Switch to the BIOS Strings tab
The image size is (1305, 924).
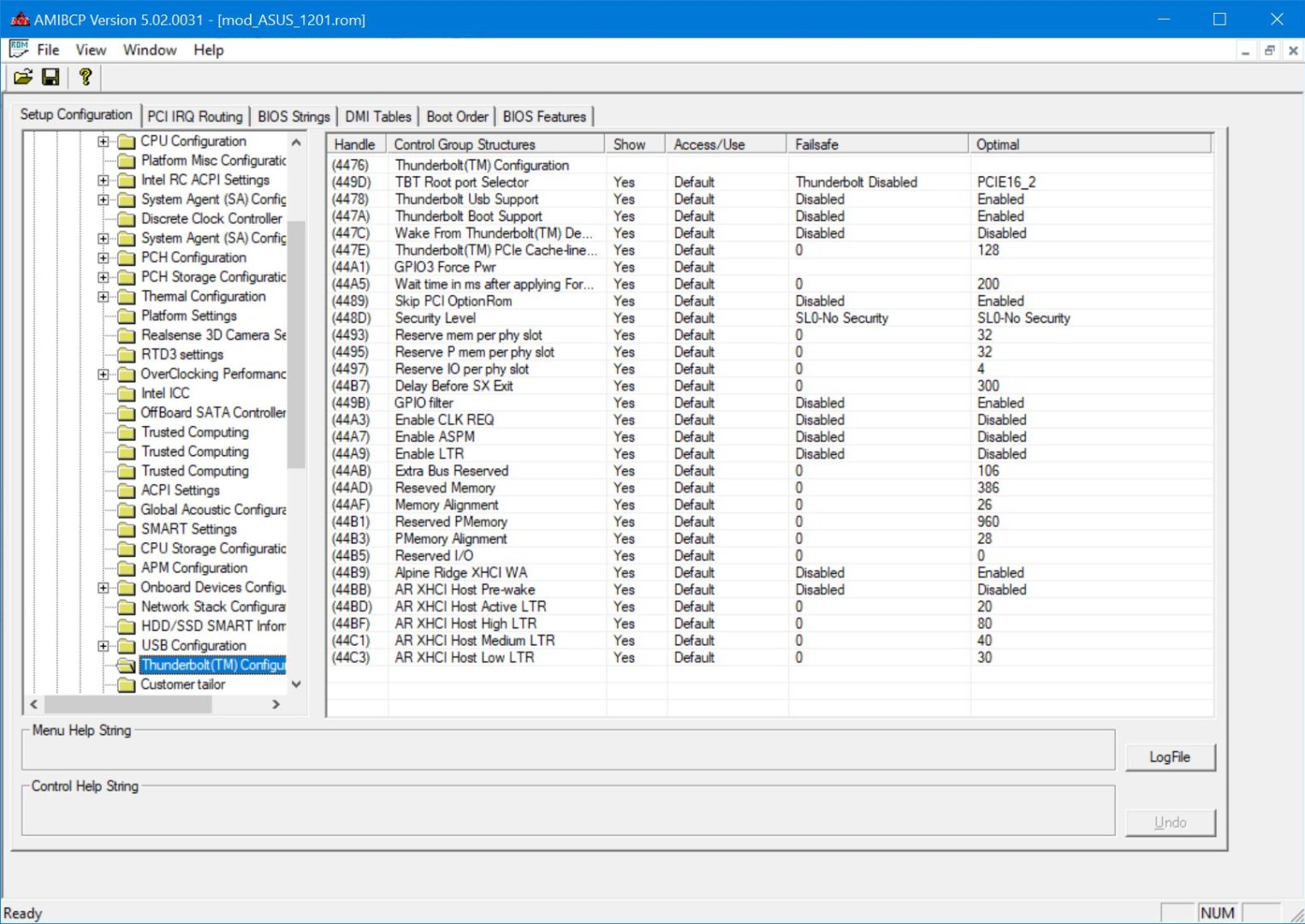point(294,116)
